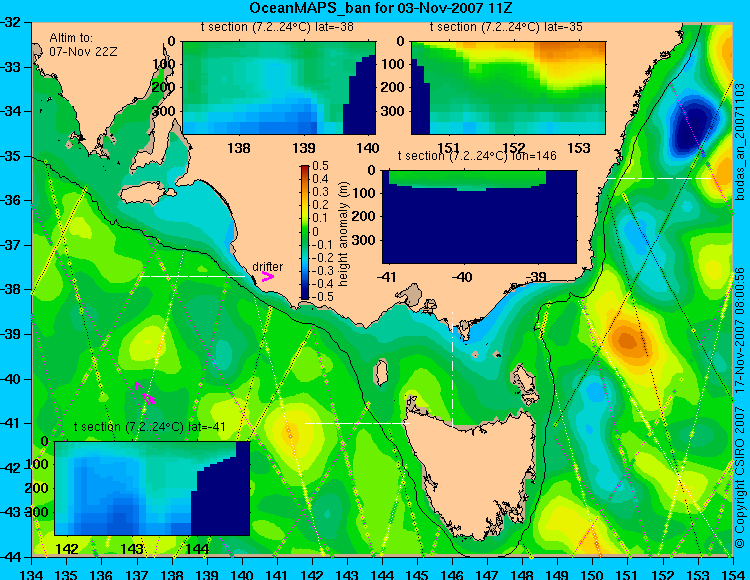Select the 'Altim to: 07-Nov 22Z' note
The image size is (750, 580).
(83, 44)
